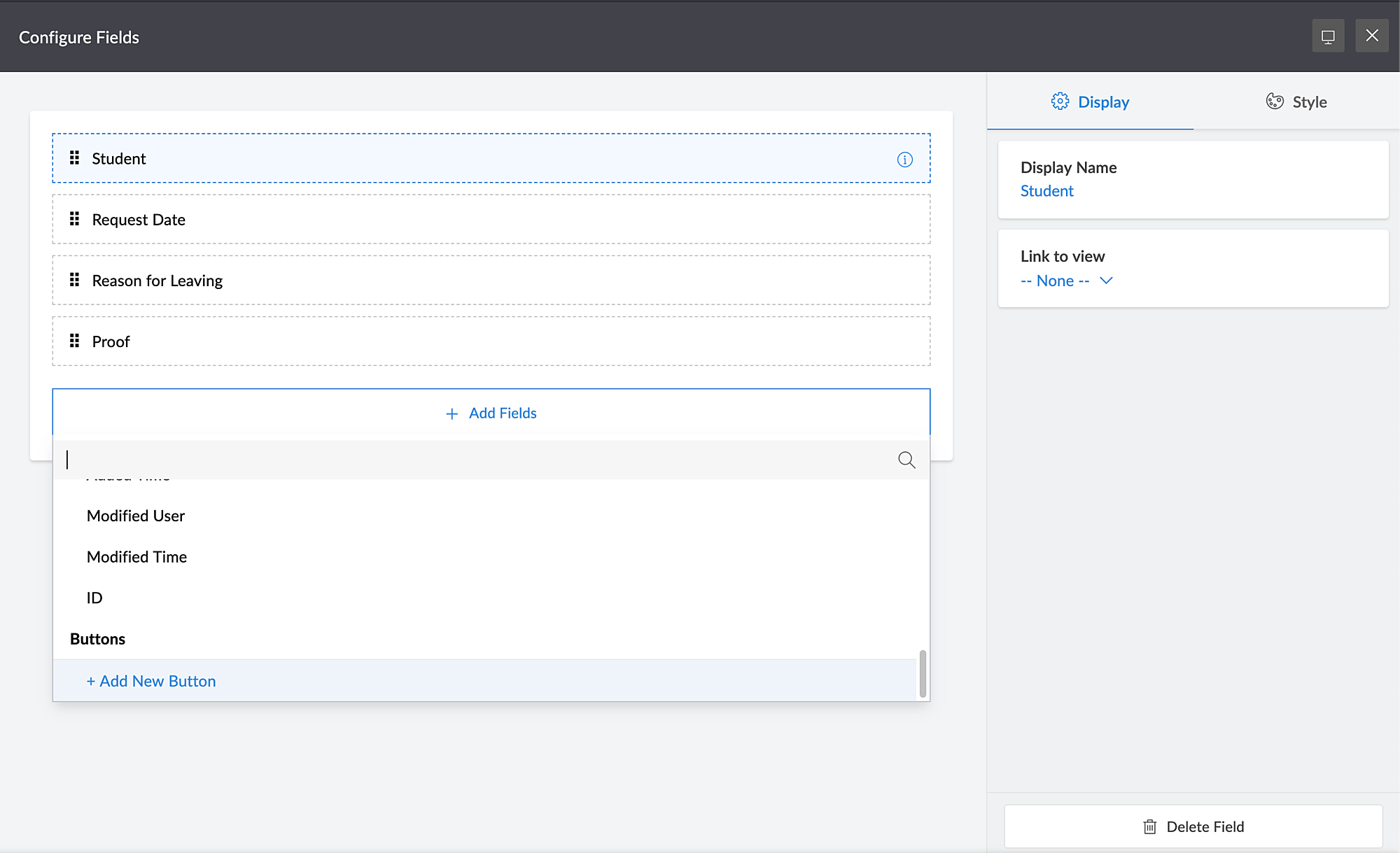Click the Proof row drag handle
This screenshot has width=1400, height=853.
coord(74,341)
